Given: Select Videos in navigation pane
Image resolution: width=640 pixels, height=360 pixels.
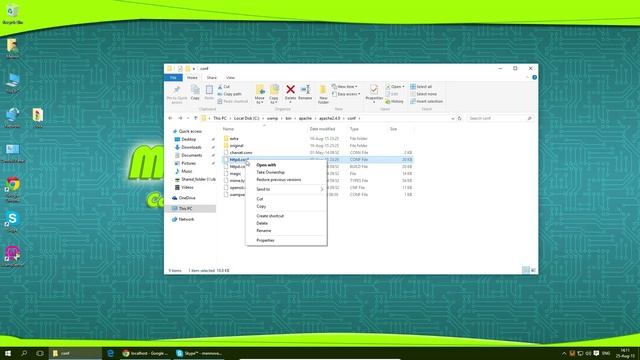Looking at the screenshot, I should pyautogui.click(x=187, y=187).
